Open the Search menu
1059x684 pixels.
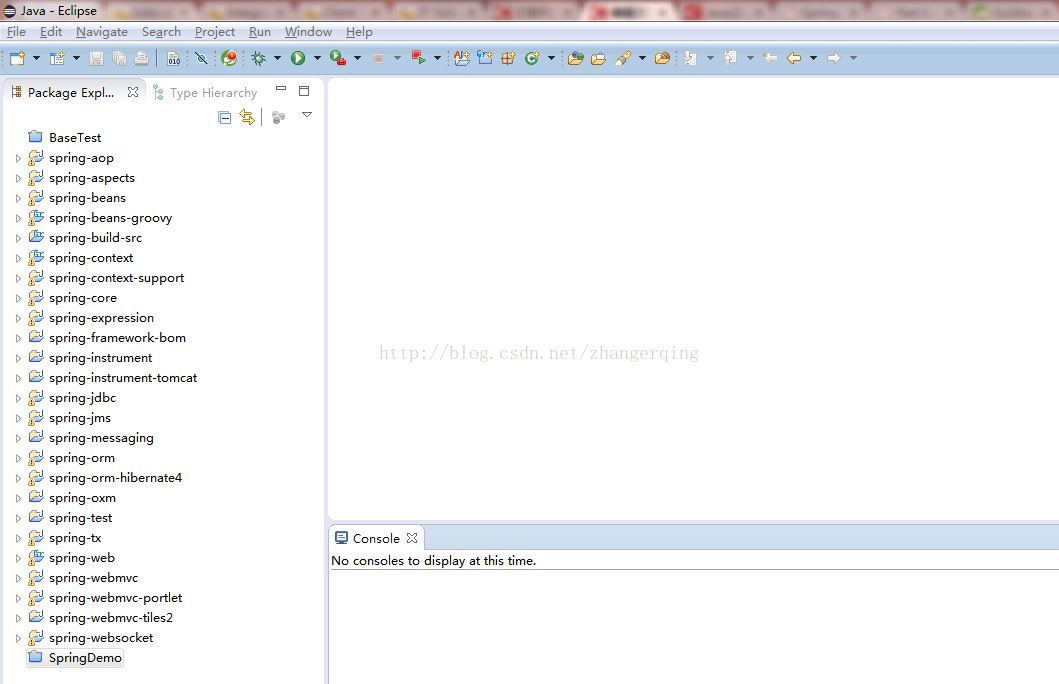click(x=161, y=32)
